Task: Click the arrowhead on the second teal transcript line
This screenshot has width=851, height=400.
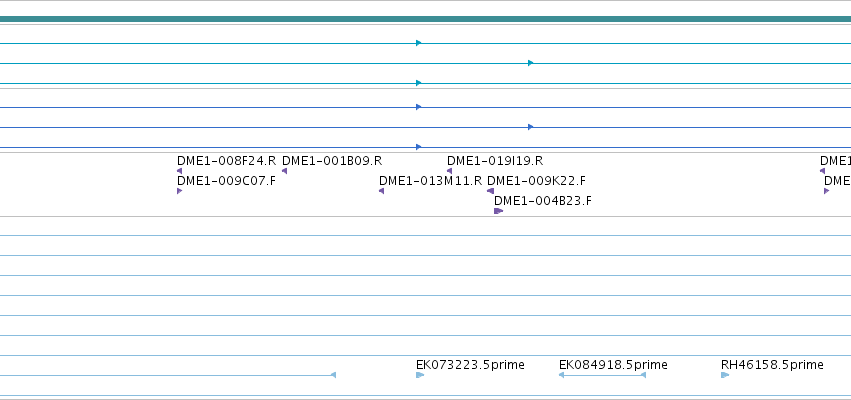Action: (531, 63)
